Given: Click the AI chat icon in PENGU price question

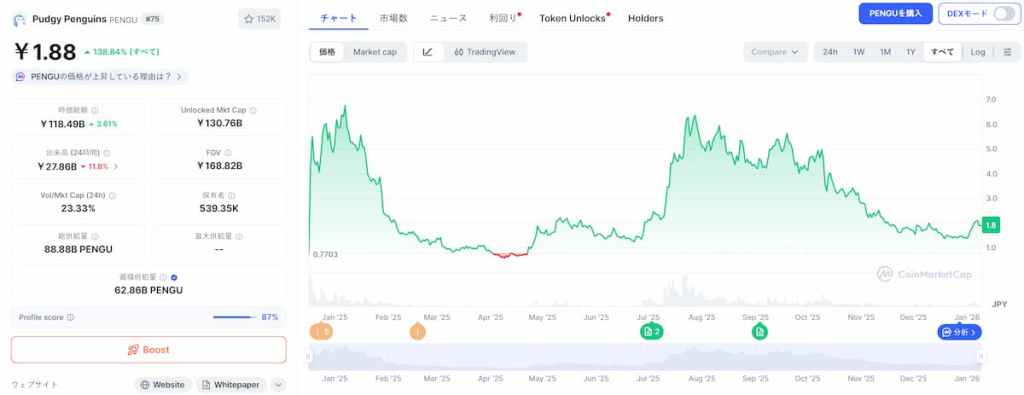Looking at the screenshot, I should pos(21,76).
